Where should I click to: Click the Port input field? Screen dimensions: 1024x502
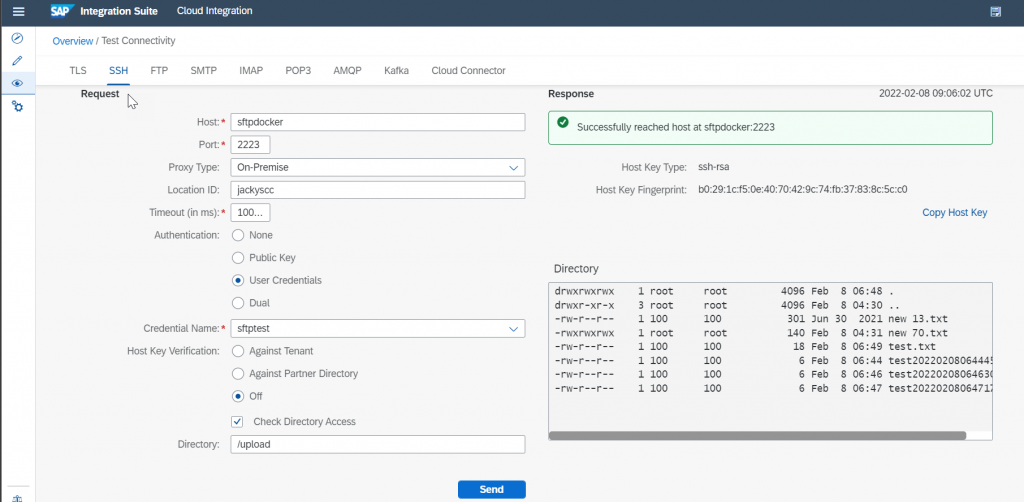point(250,144)
